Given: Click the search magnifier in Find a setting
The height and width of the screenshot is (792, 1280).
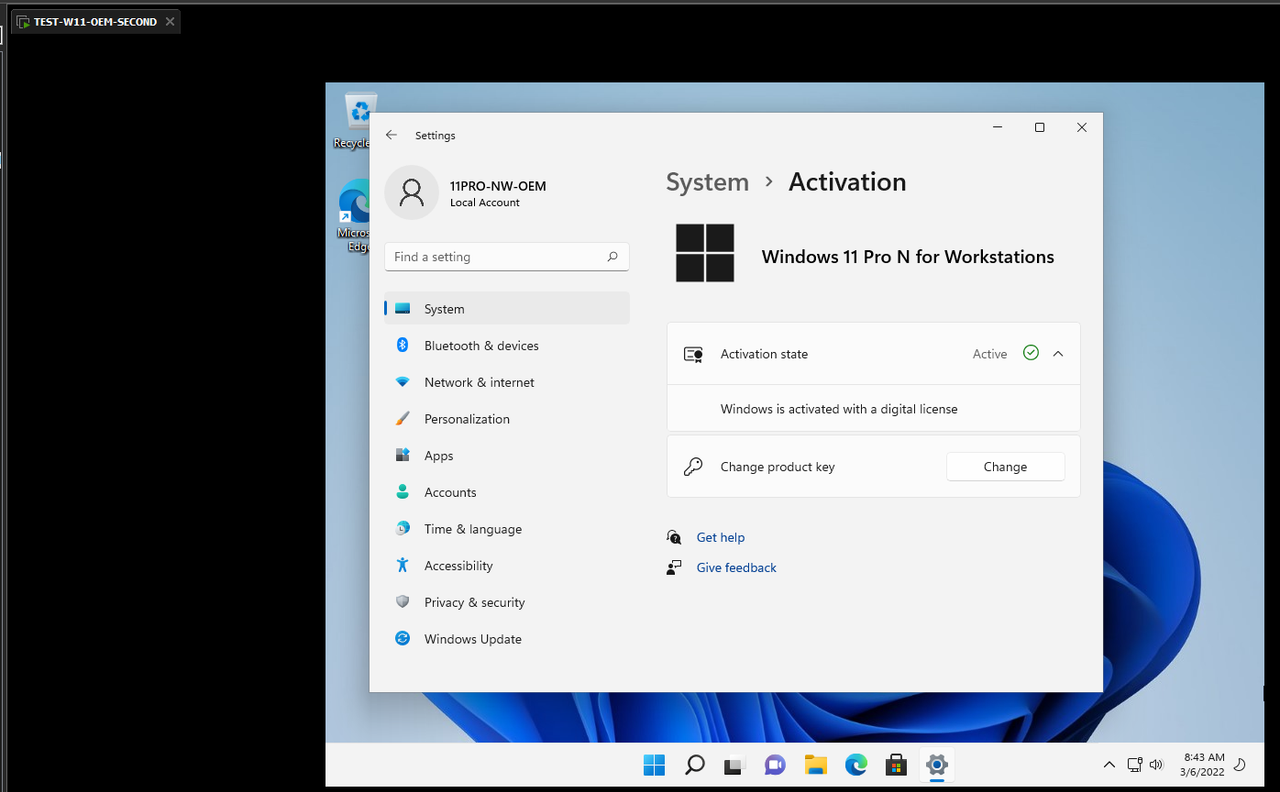Looking at the screenshot, I should pos(612,257).
